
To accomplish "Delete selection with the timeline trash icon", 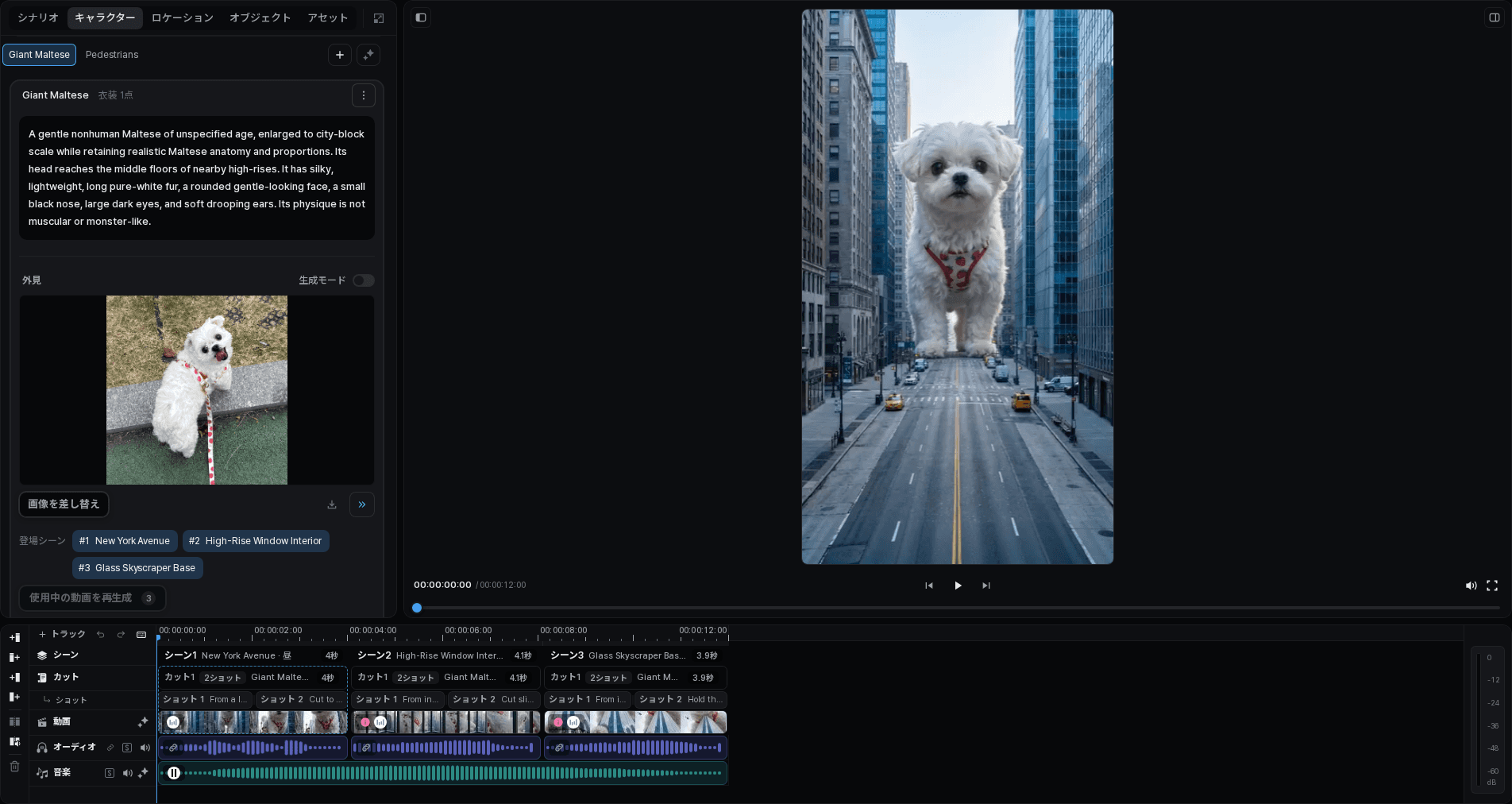I will pos(14,767).
